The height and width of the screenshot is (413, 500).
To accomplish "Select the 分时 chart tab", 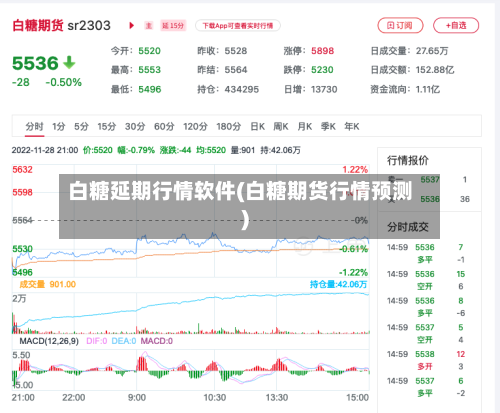I will 34,126.
